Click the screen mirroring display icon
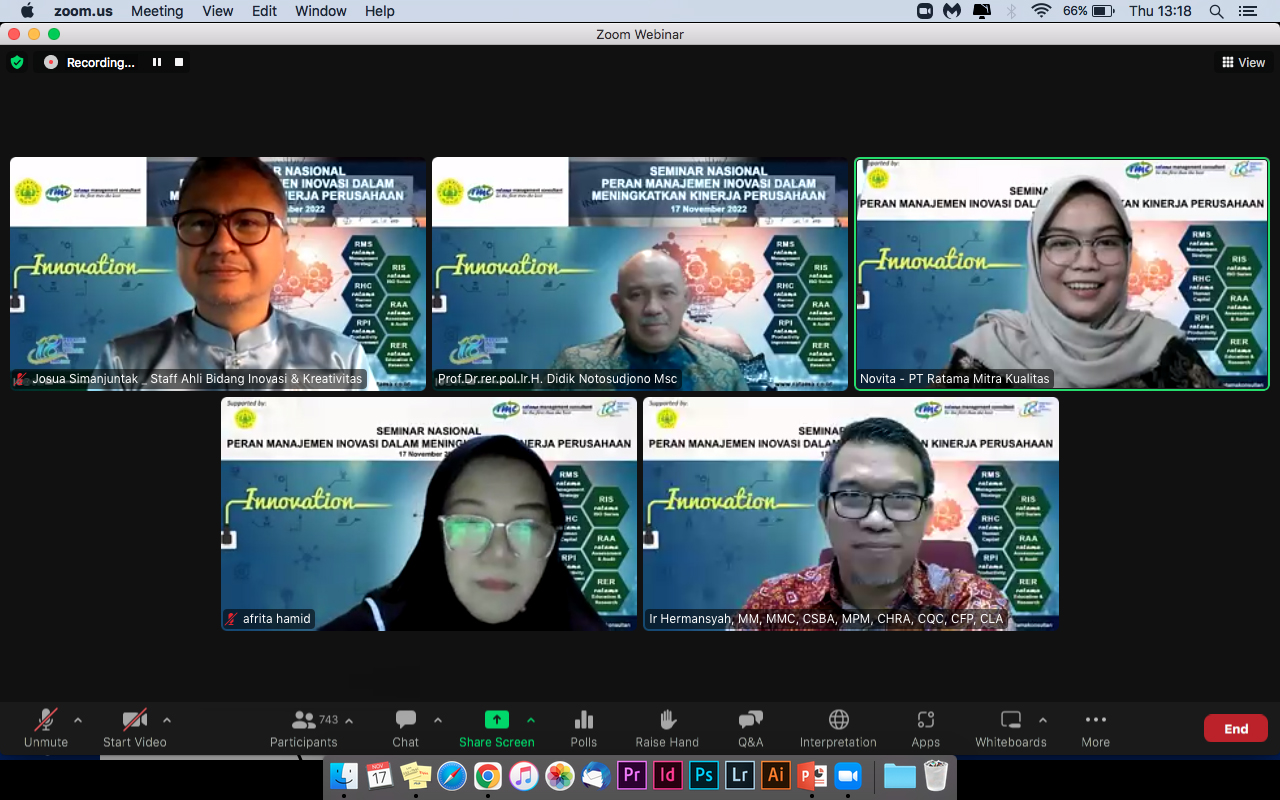This screenshot has width=1280, height=800. pyautogui.click(x=981, y=11)
